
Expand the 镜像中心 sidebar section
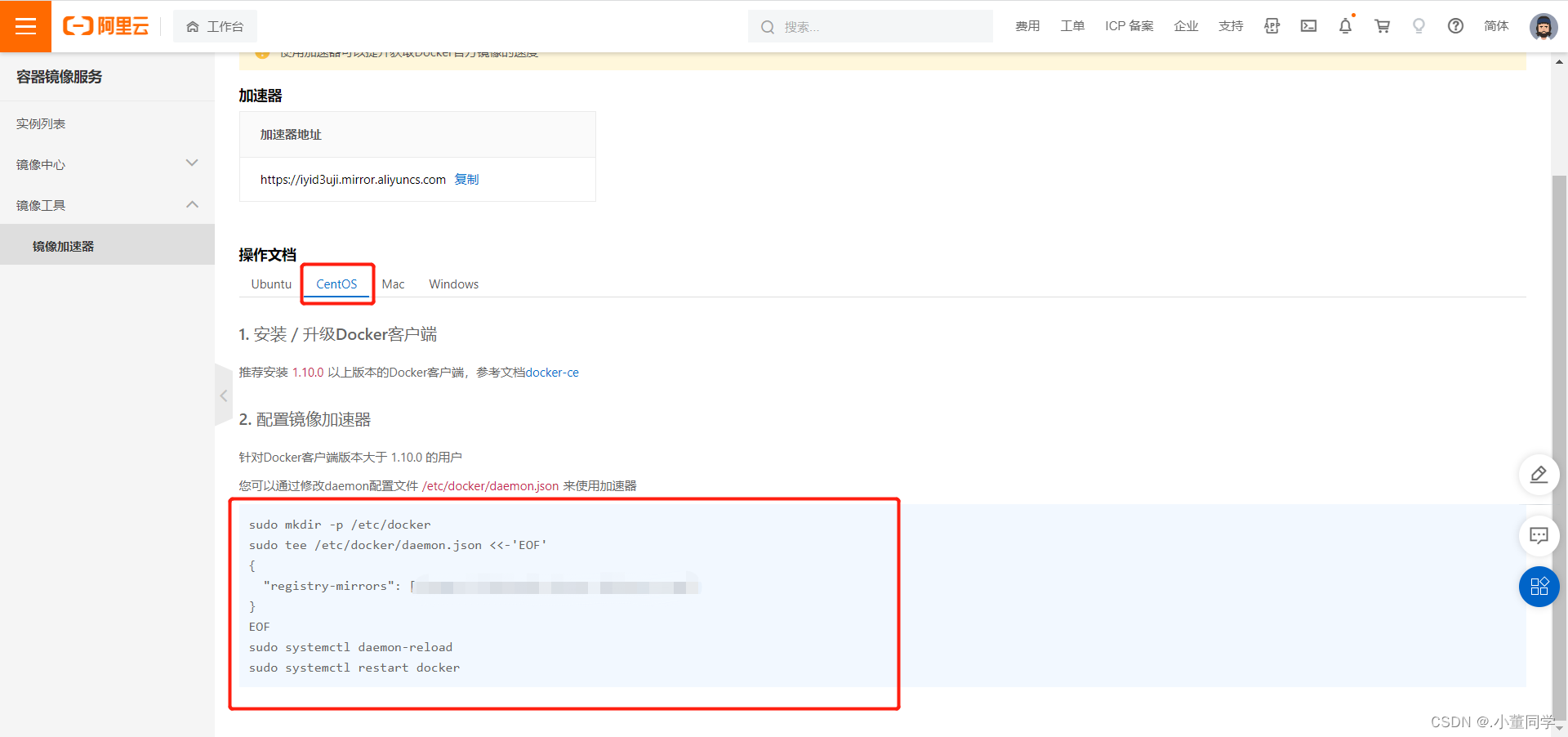(192, 163)
